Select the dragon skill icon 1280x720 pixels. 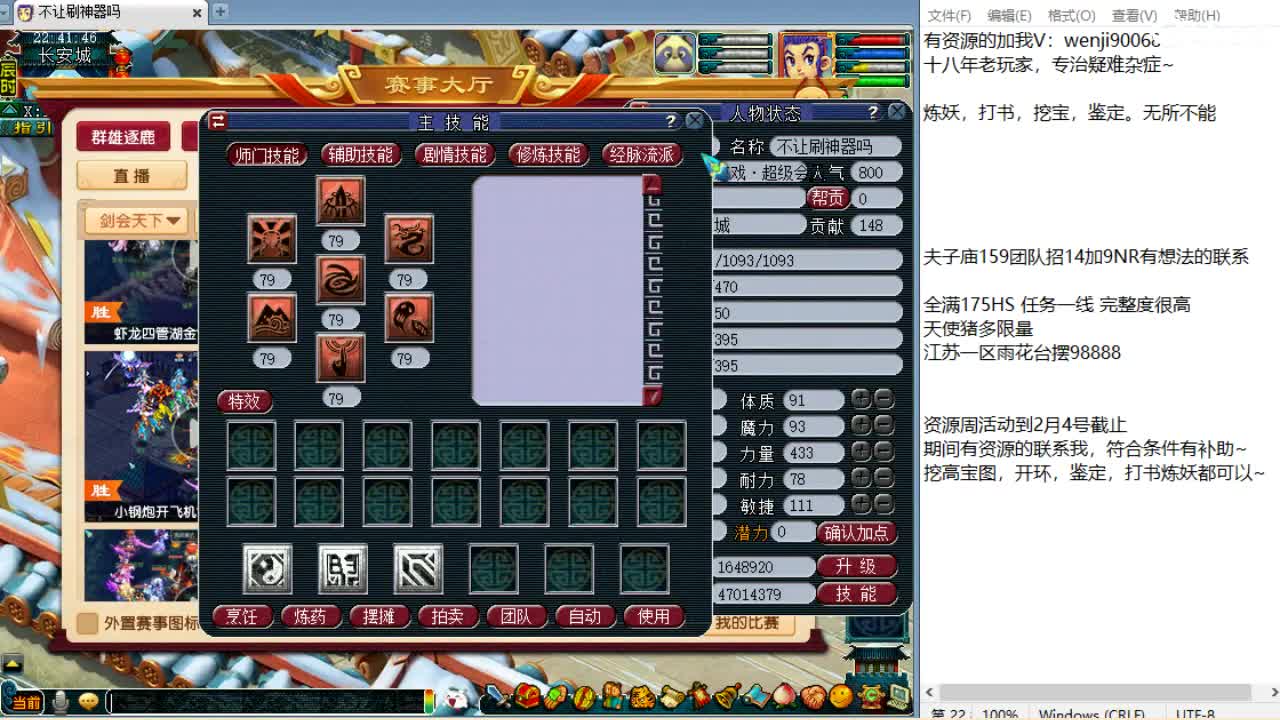pos(408,239)
